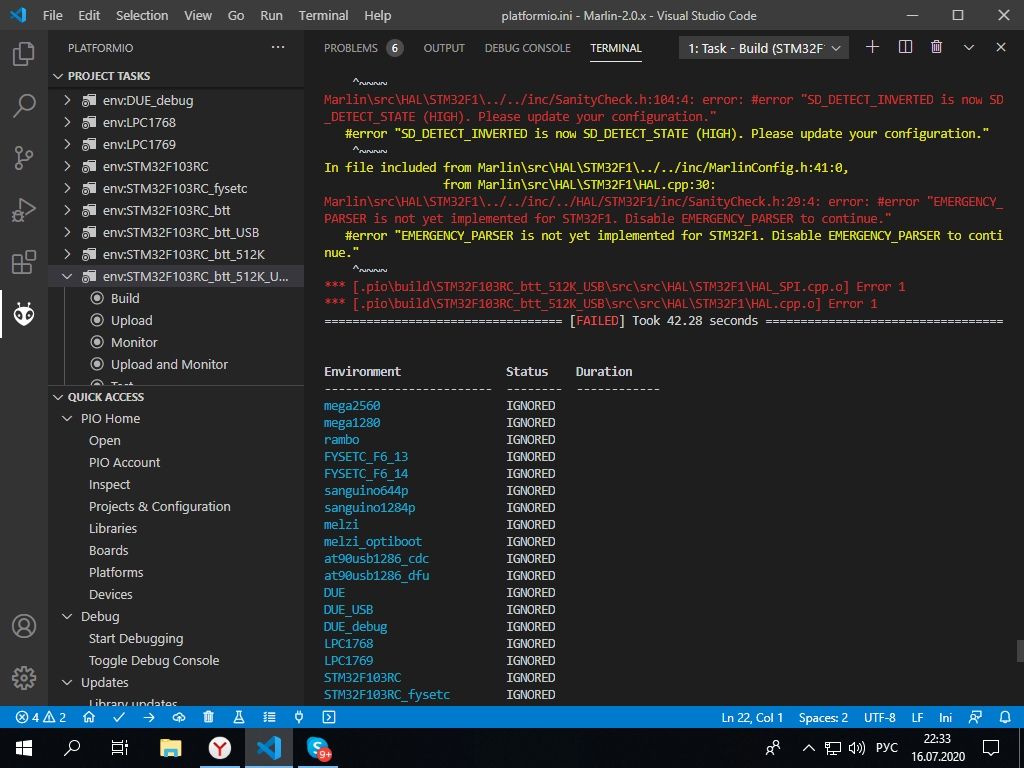This screenshot has height=768, width=1024.
Task: Open the Terminal menu
Action: (323, 15)
